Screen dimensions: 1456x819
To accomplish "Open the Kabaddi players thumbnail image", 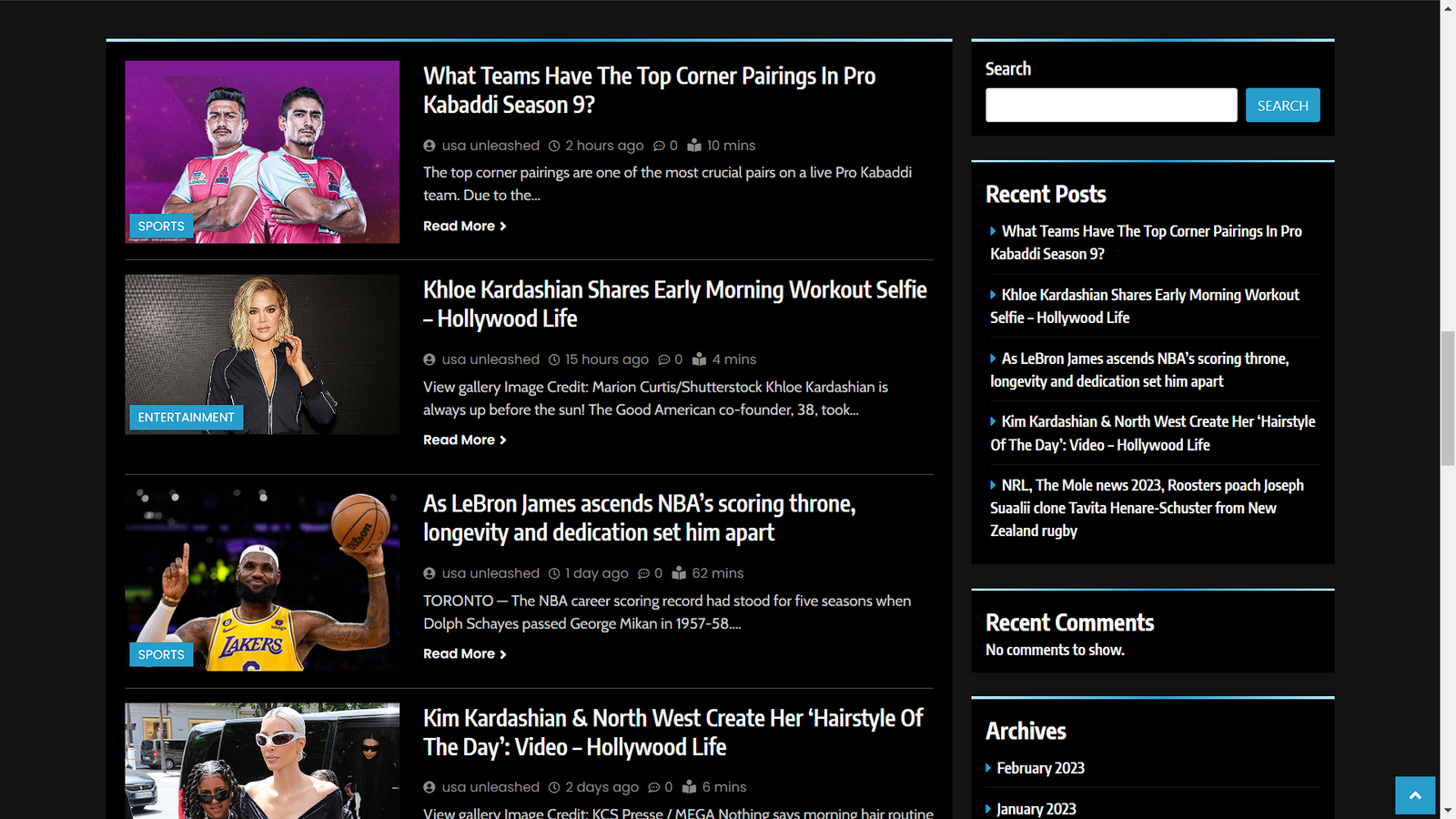I will 262,152.
